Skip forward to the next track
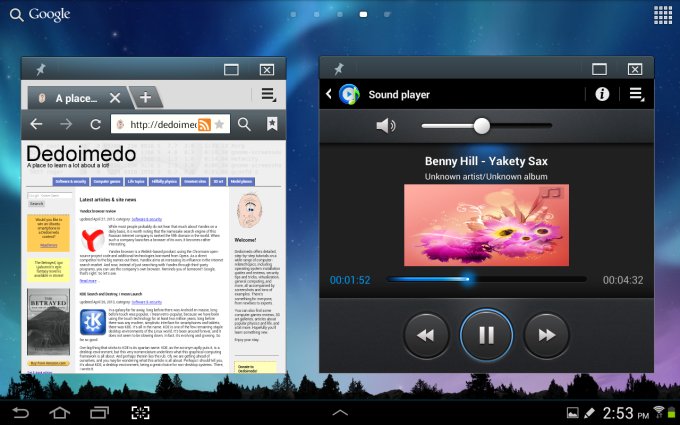Screen dimensions: 680x425 [546, 335]
